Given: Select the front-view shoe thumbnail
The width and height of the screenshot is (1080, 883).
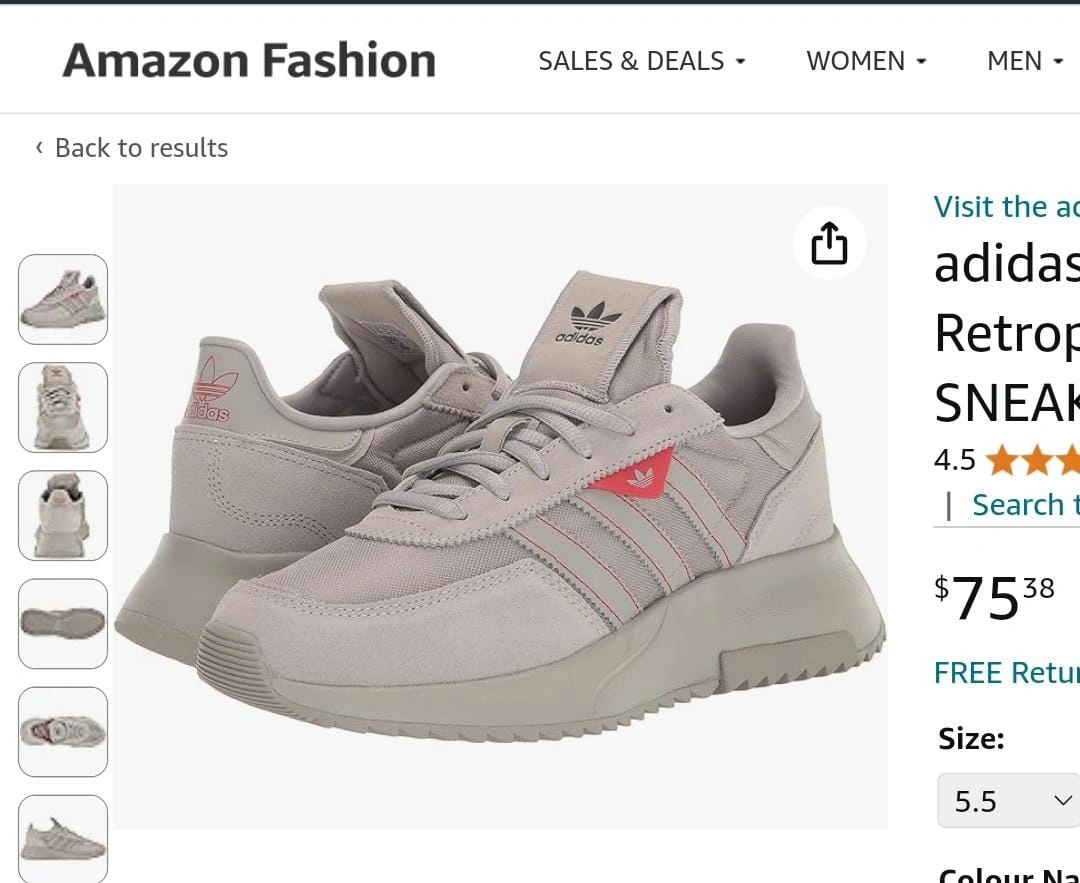Looking at the screenshot, I should pos(63,407).
